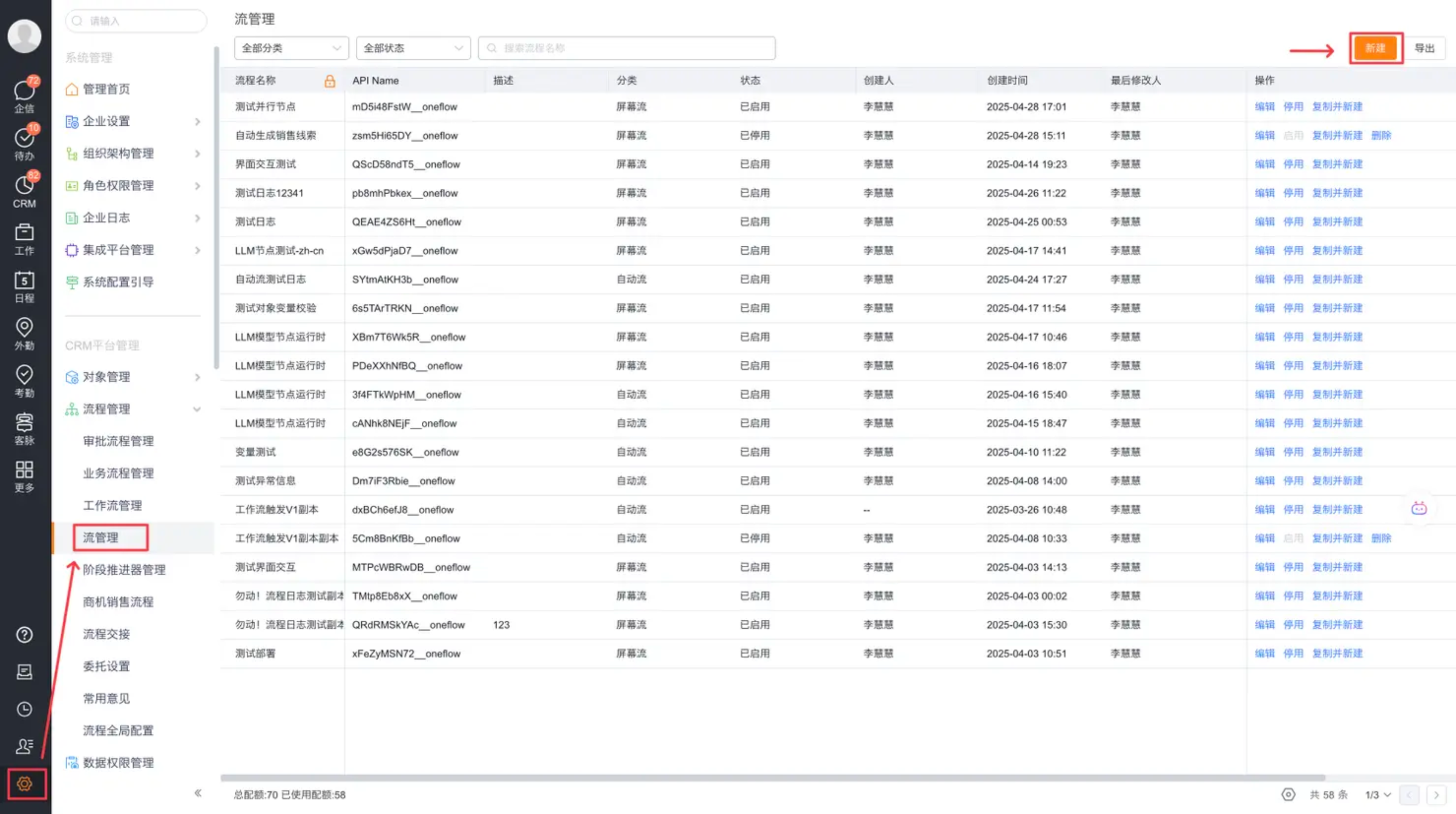Select 审批流程管理 in sidebar menu
This screenshot has height=814, width=1456.
pyautogui.click(x=118, y=441)
